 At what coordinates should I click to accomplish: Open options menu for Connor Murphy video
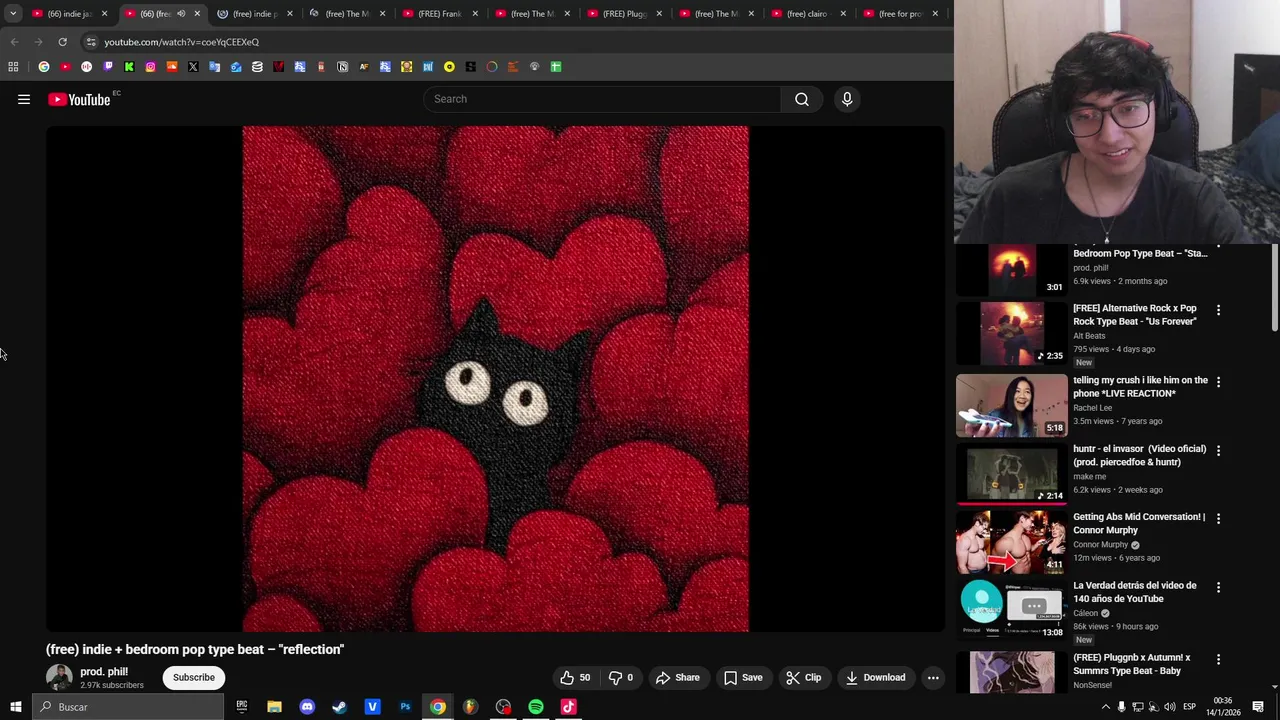point(1218,519)
